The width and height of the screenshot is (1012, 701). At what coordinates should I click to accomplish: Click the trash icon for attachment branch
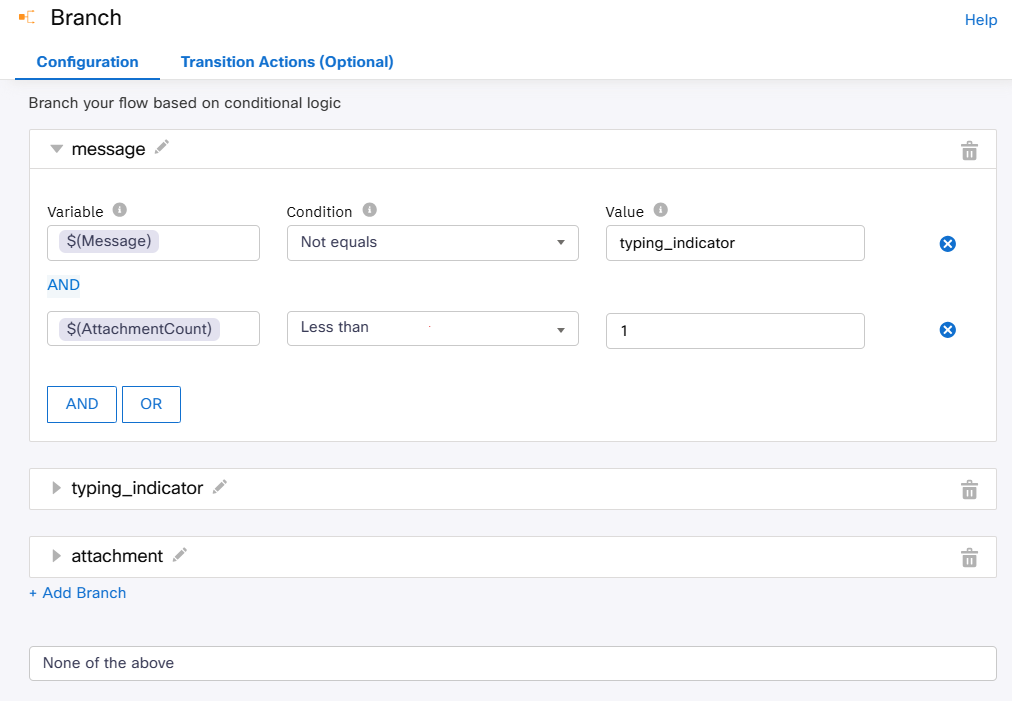968,558
